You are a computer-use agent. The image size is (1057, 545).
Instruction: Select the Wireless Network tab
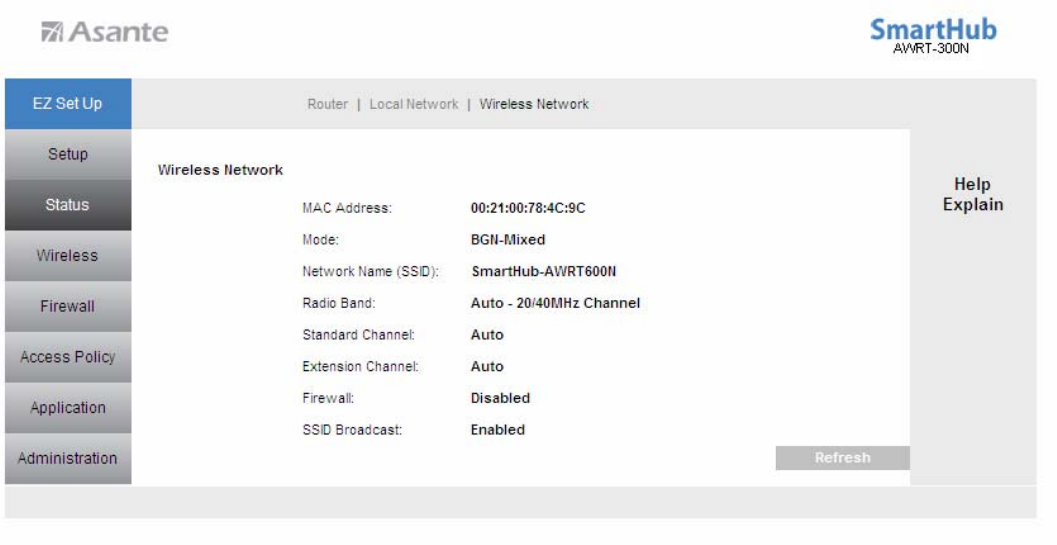click(x=534, y=105)
